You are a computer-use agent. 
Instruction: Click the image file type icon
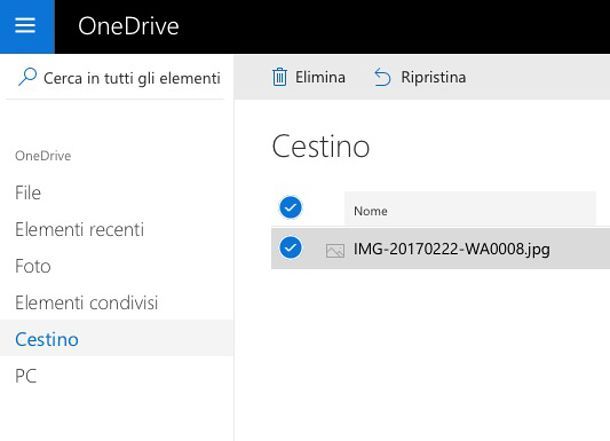(335, 251)
